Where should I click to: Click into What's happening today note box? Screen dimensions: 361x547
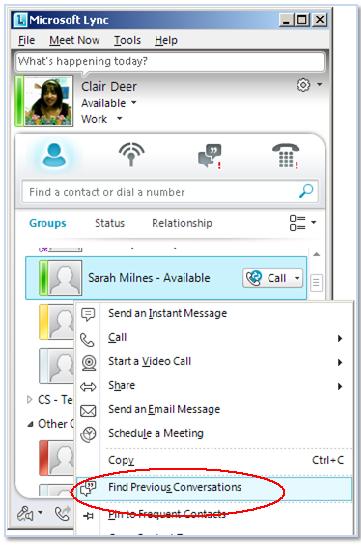pos(170,61)
